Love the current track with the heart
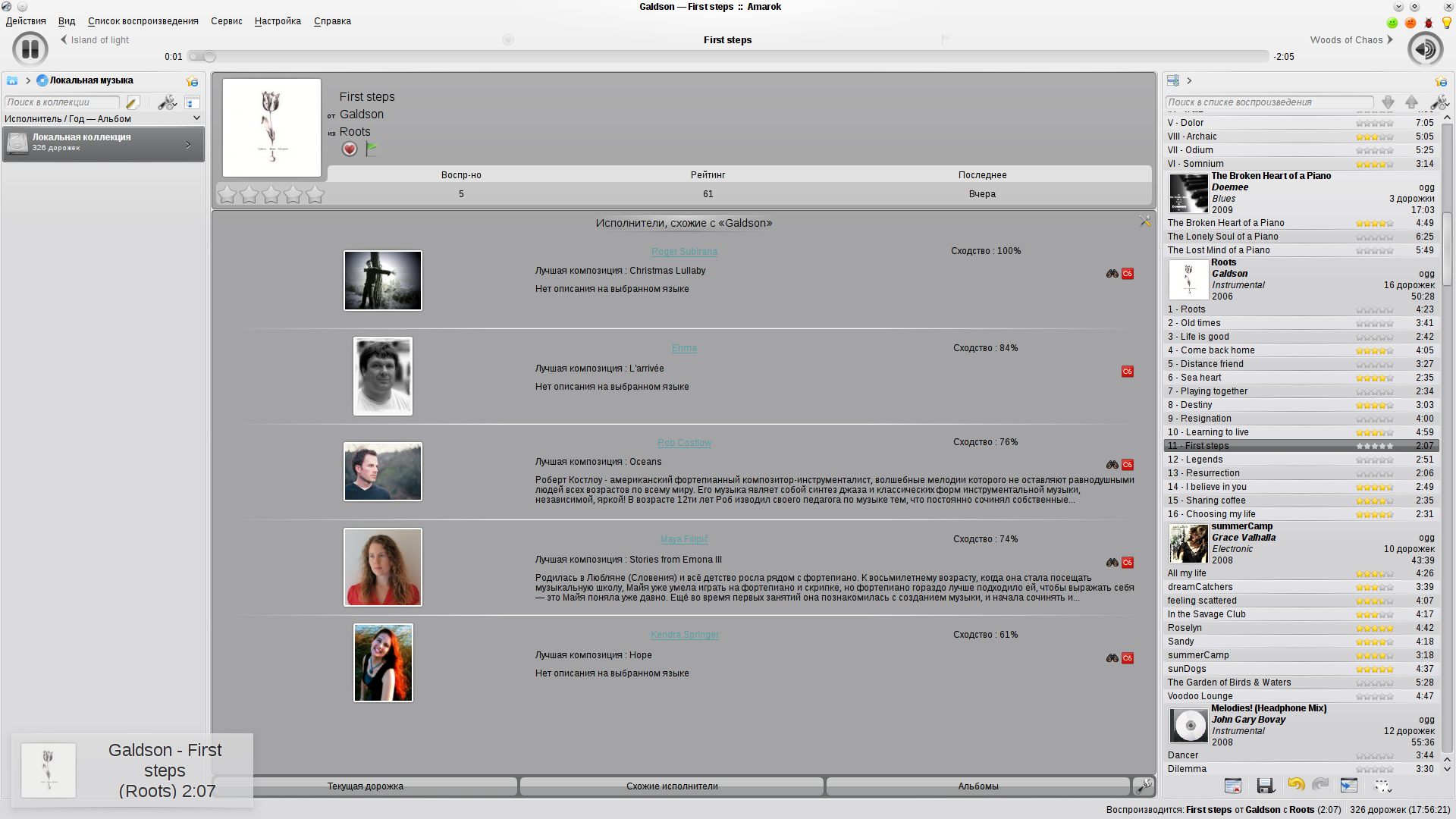Image resolution: width=1456 pixels, height=819 pixels. coord(349,149)
